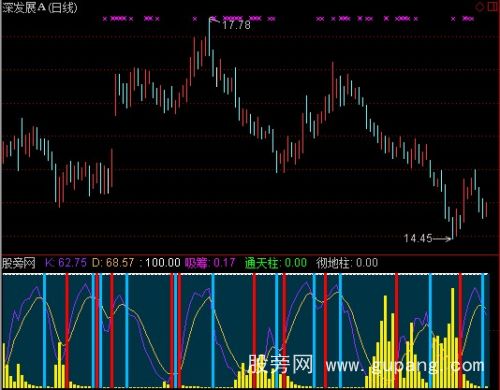Click the chart title 深发展A(日线)
This screenshot has width=500, height=390.
coord(40,7)
